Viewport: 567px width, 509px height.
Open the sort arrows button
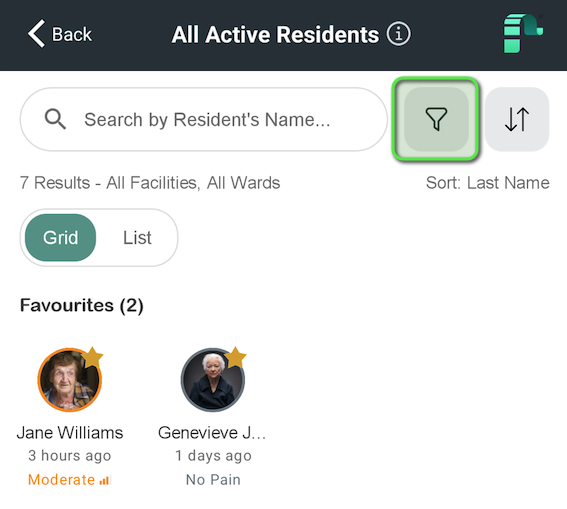click(x=517, y=119)
